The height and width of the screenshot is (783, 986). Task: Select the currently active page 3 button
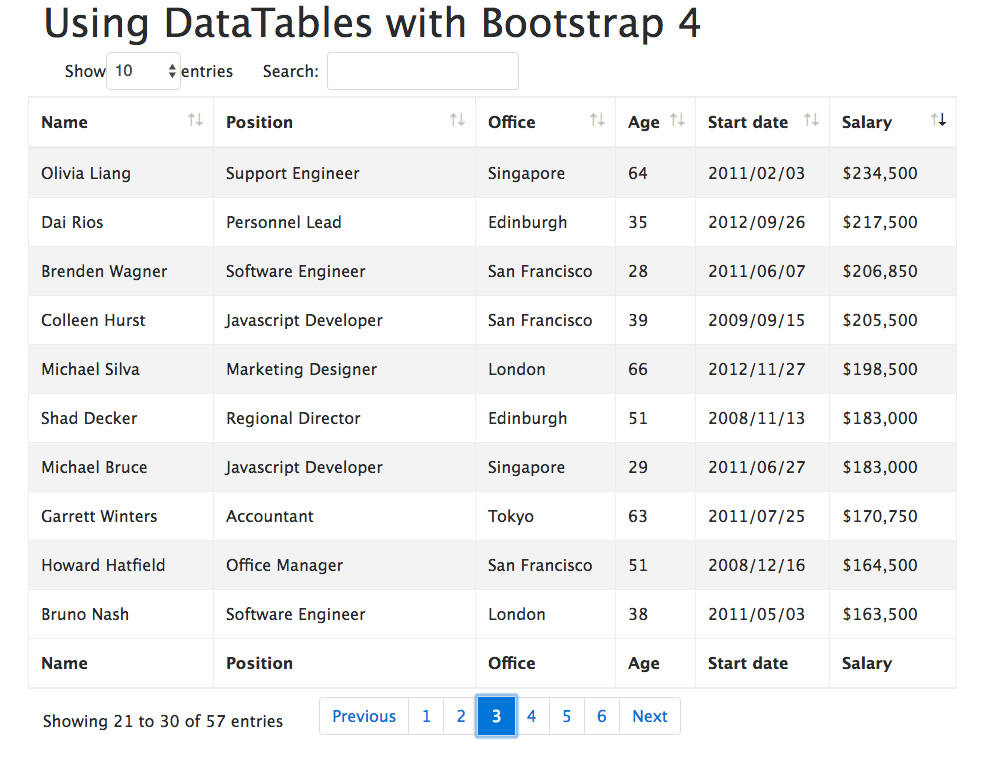pos(496,716)
